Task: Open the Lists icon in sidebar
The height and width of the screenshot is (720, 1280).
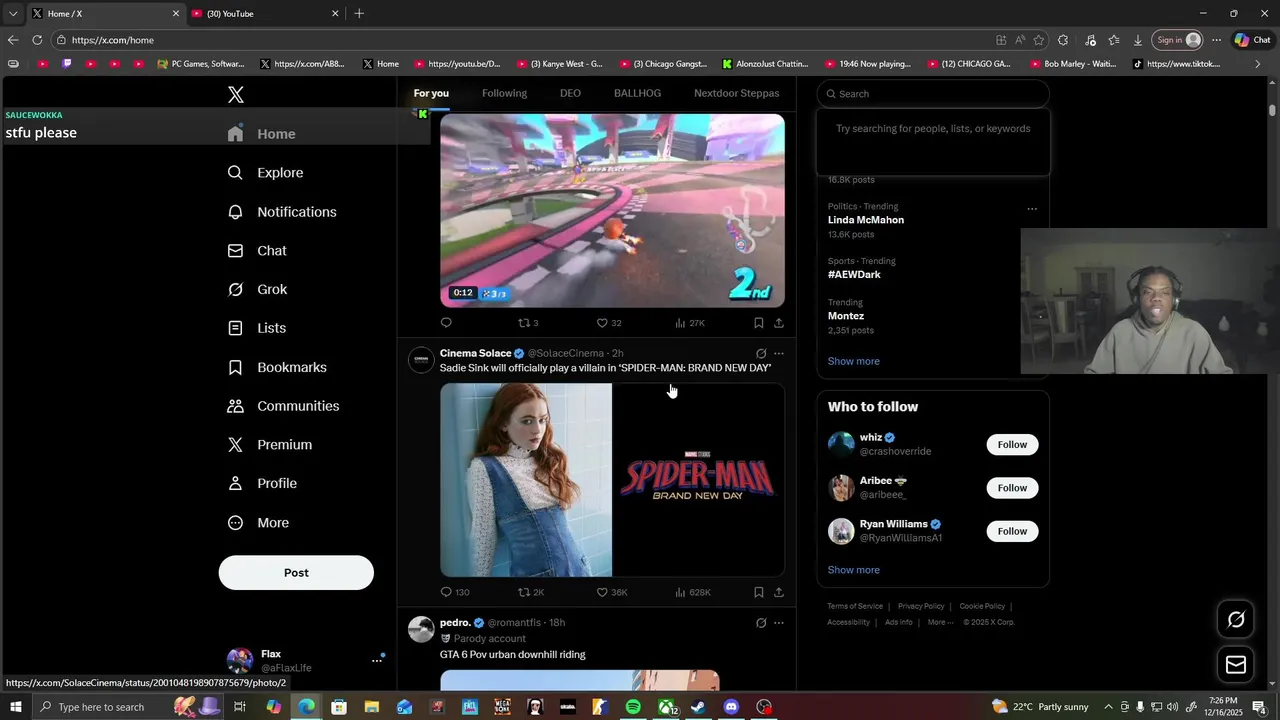Action: [x=235, y=328]
